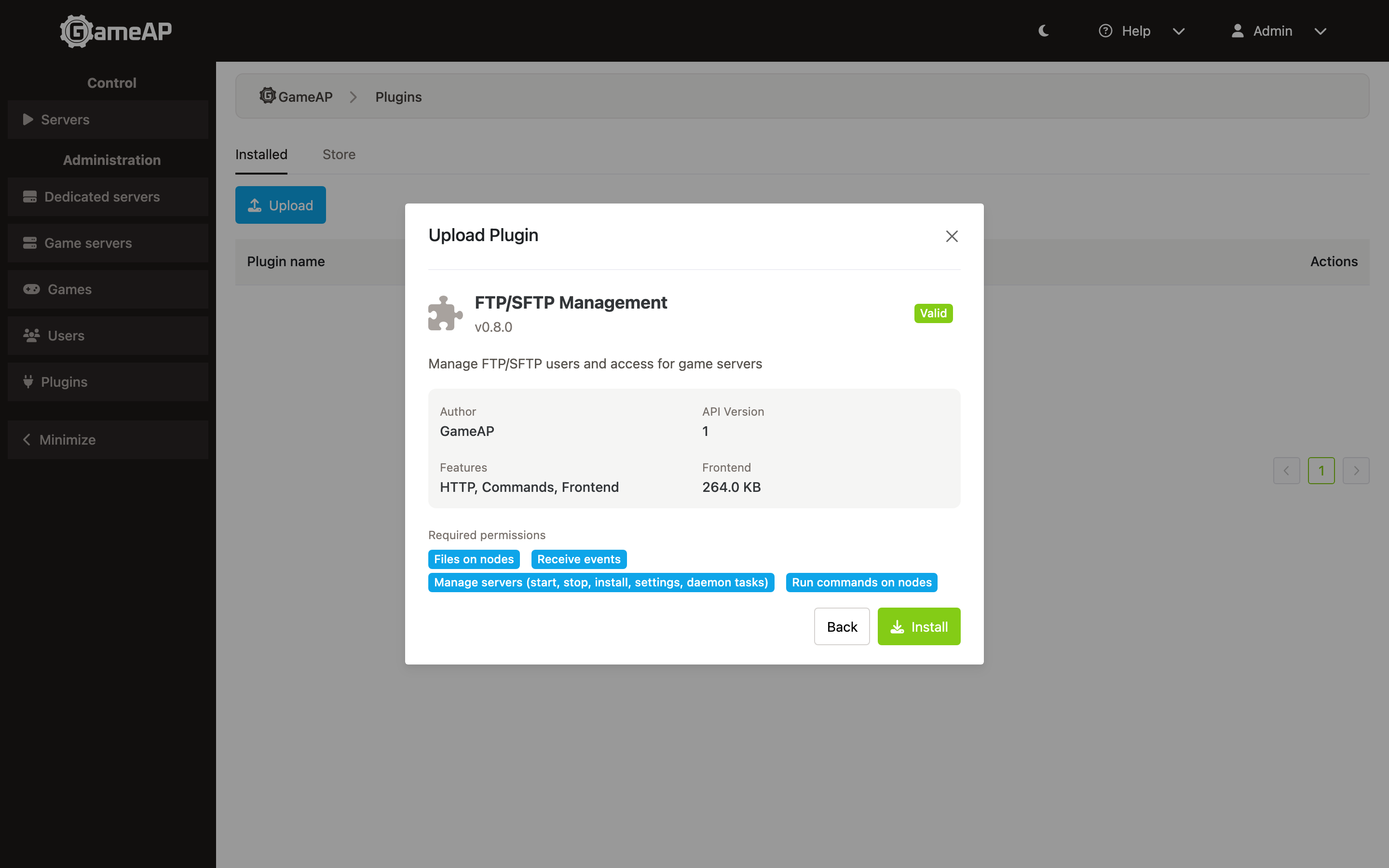Click the Features value HTTP, Commands, Frontend

pos(529,488)
